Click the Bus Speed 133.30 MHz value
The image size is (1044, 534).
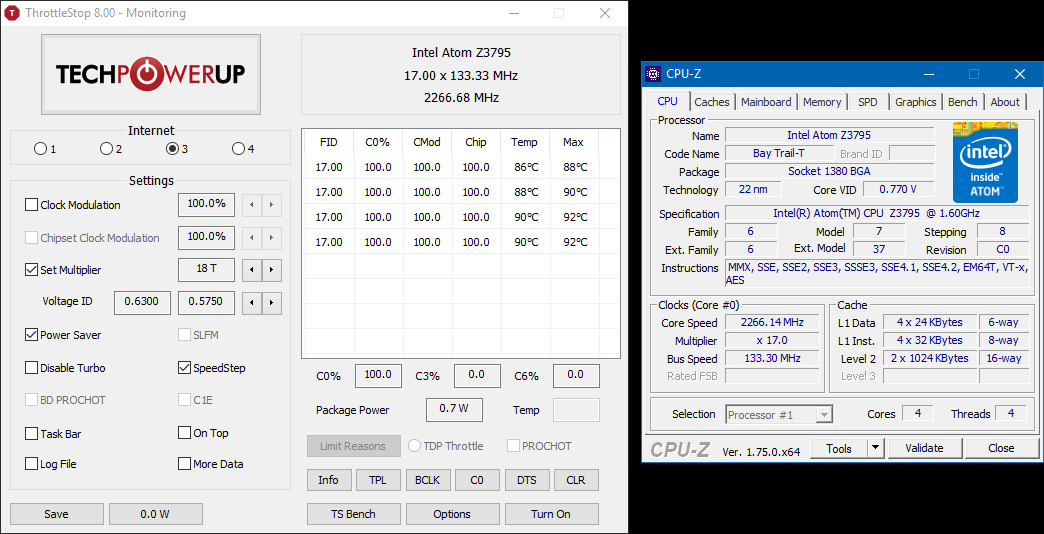point(772,358)
